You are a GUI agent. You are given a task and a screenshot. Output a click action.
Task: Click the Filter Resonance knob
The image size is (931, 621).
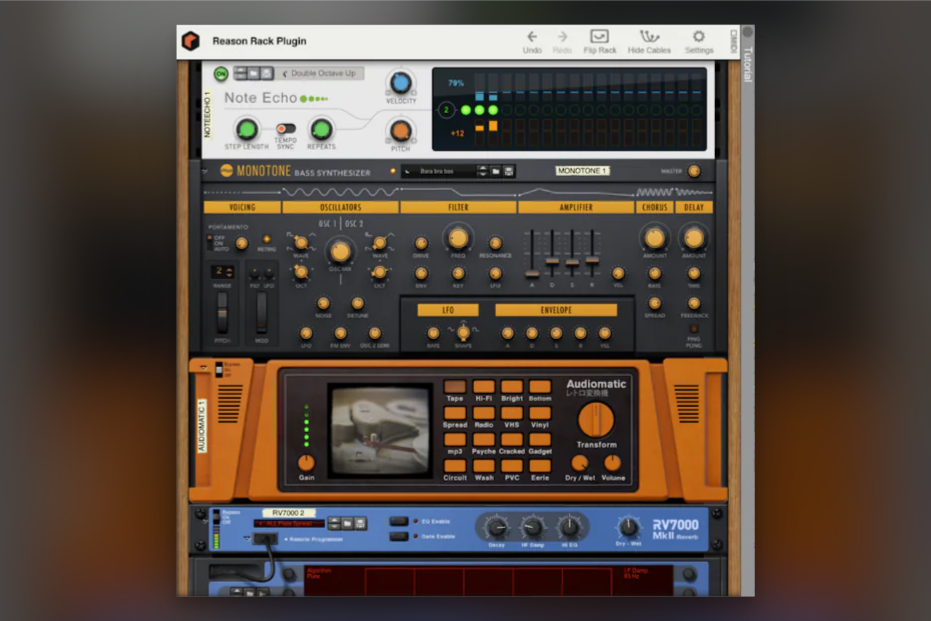495,243
